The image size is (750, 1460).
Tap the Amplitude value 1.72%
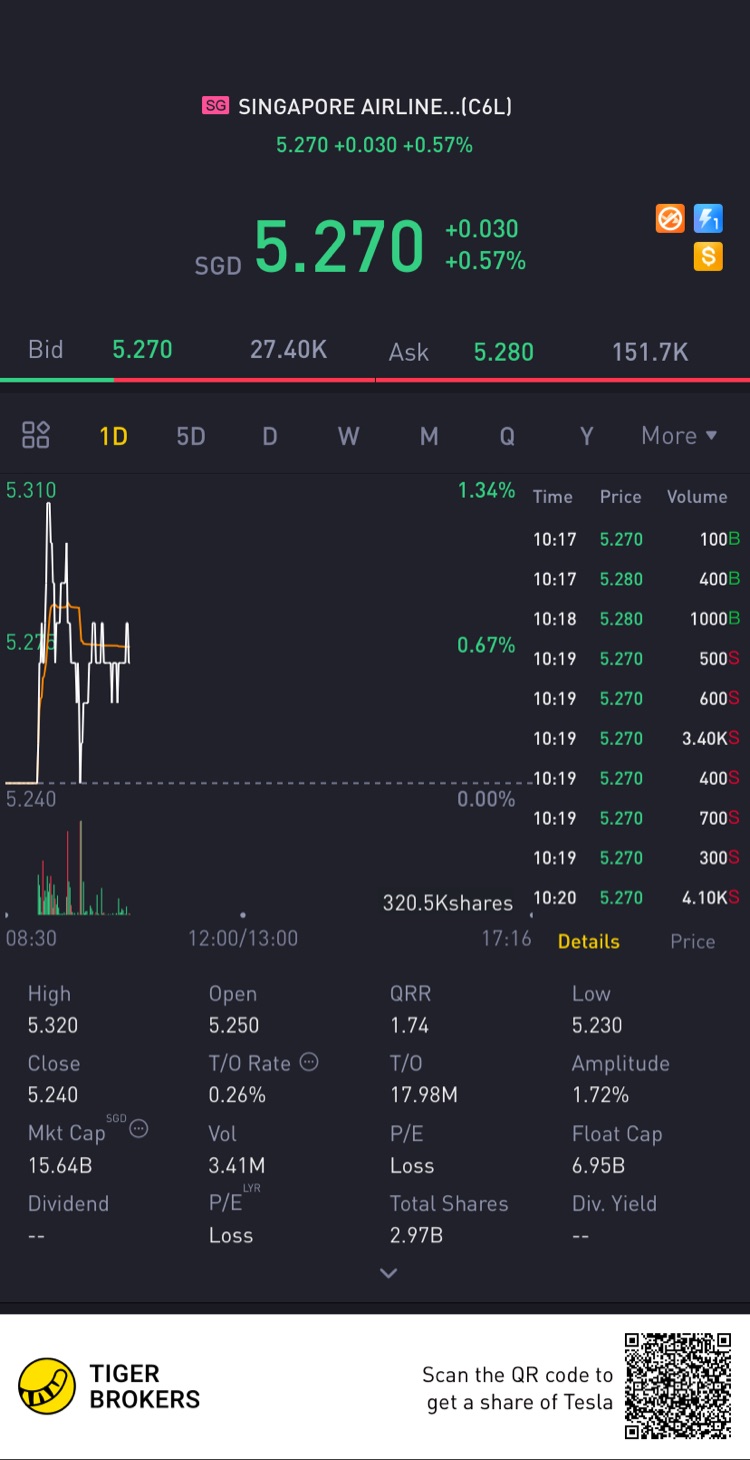600,1095
